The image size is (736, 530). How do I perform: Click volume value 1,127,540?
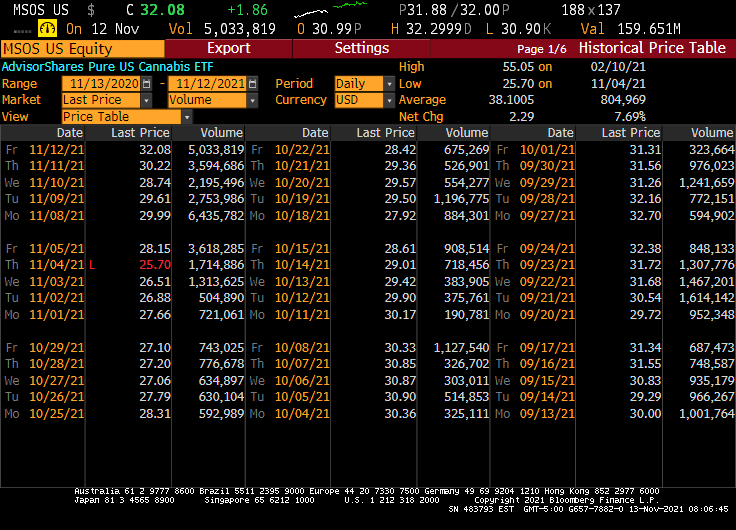coord(461,348)
